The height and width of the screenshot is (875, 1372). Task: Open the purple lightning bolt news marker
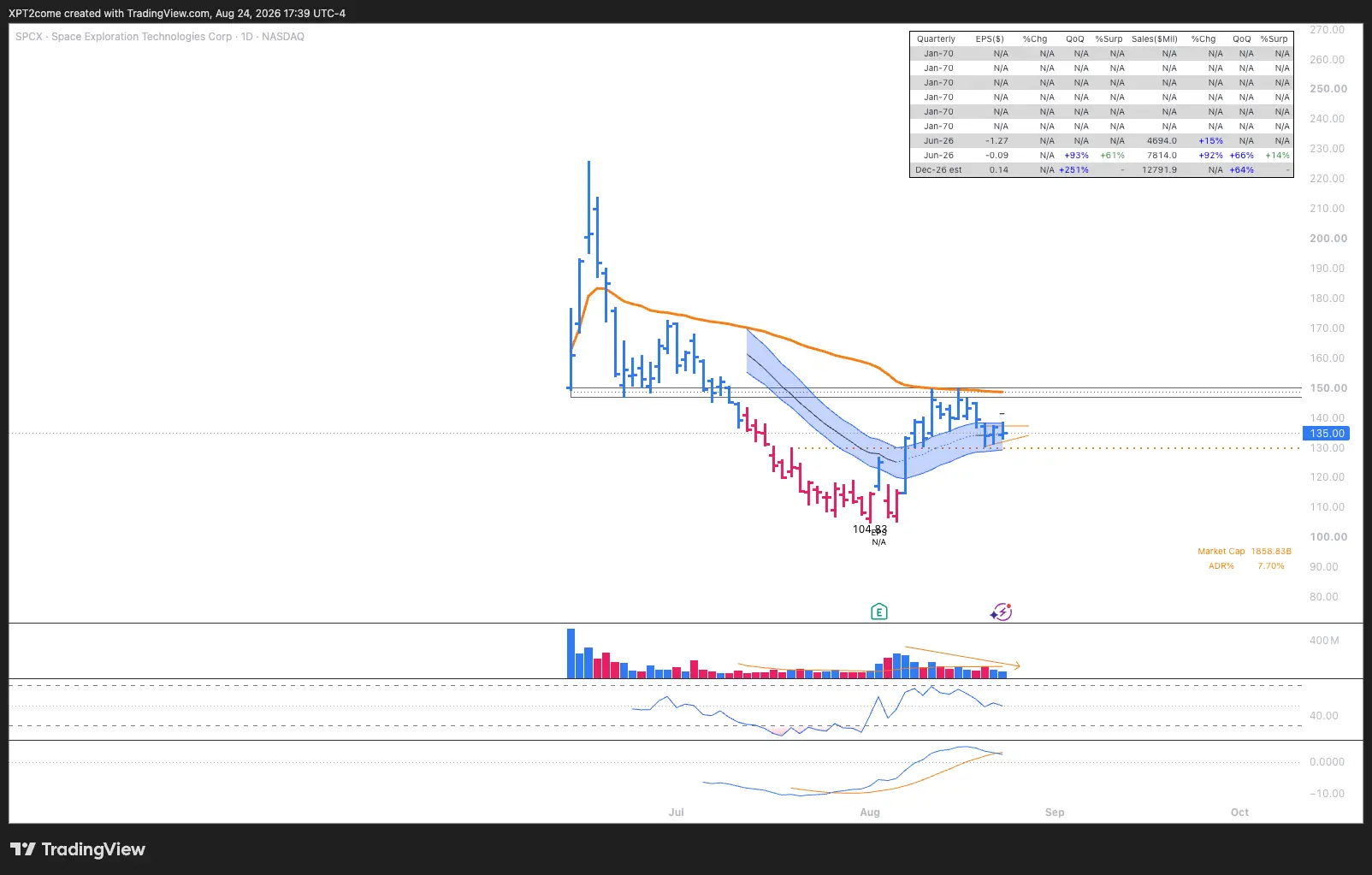1002,612
